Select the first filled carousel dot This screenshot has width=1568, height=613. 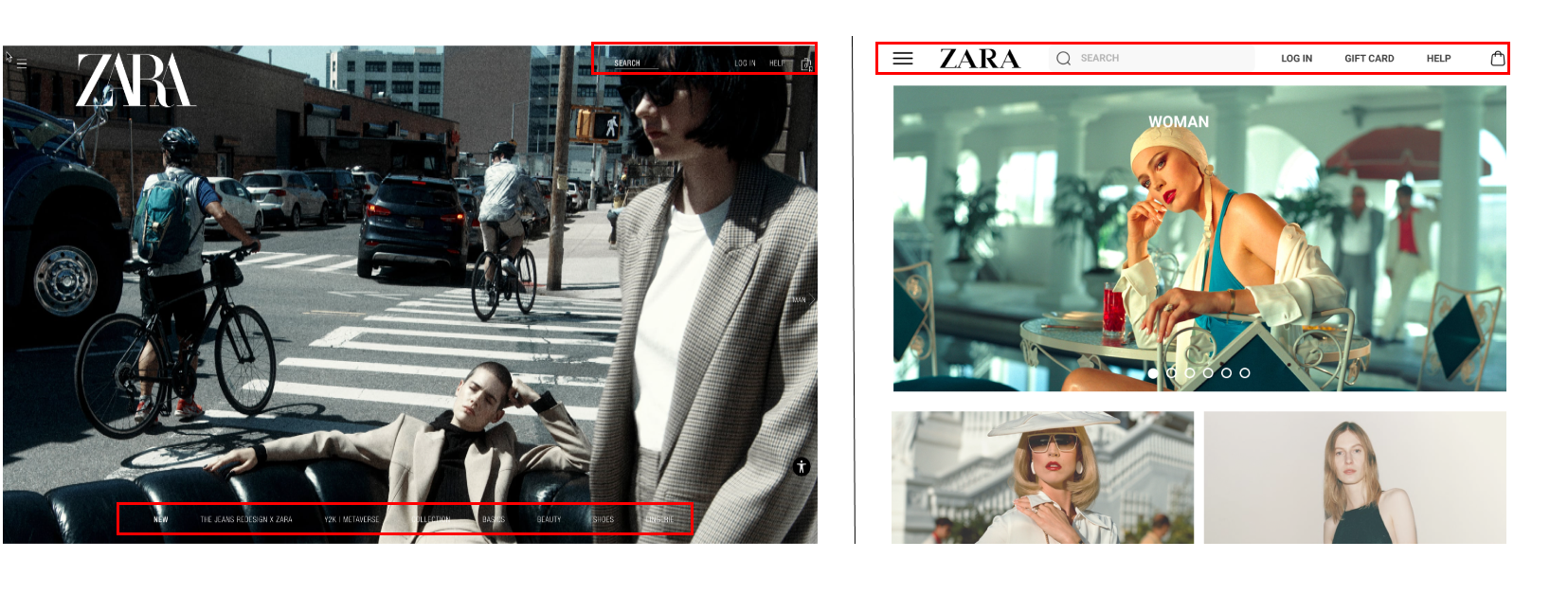click(1153, 373)
